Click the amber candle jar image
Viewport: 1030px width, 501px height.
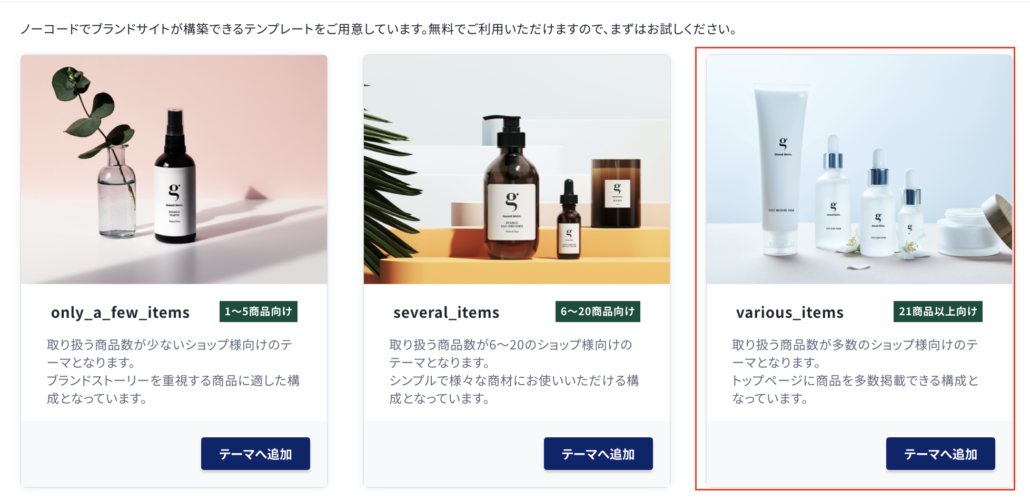(x=616, y=193)
